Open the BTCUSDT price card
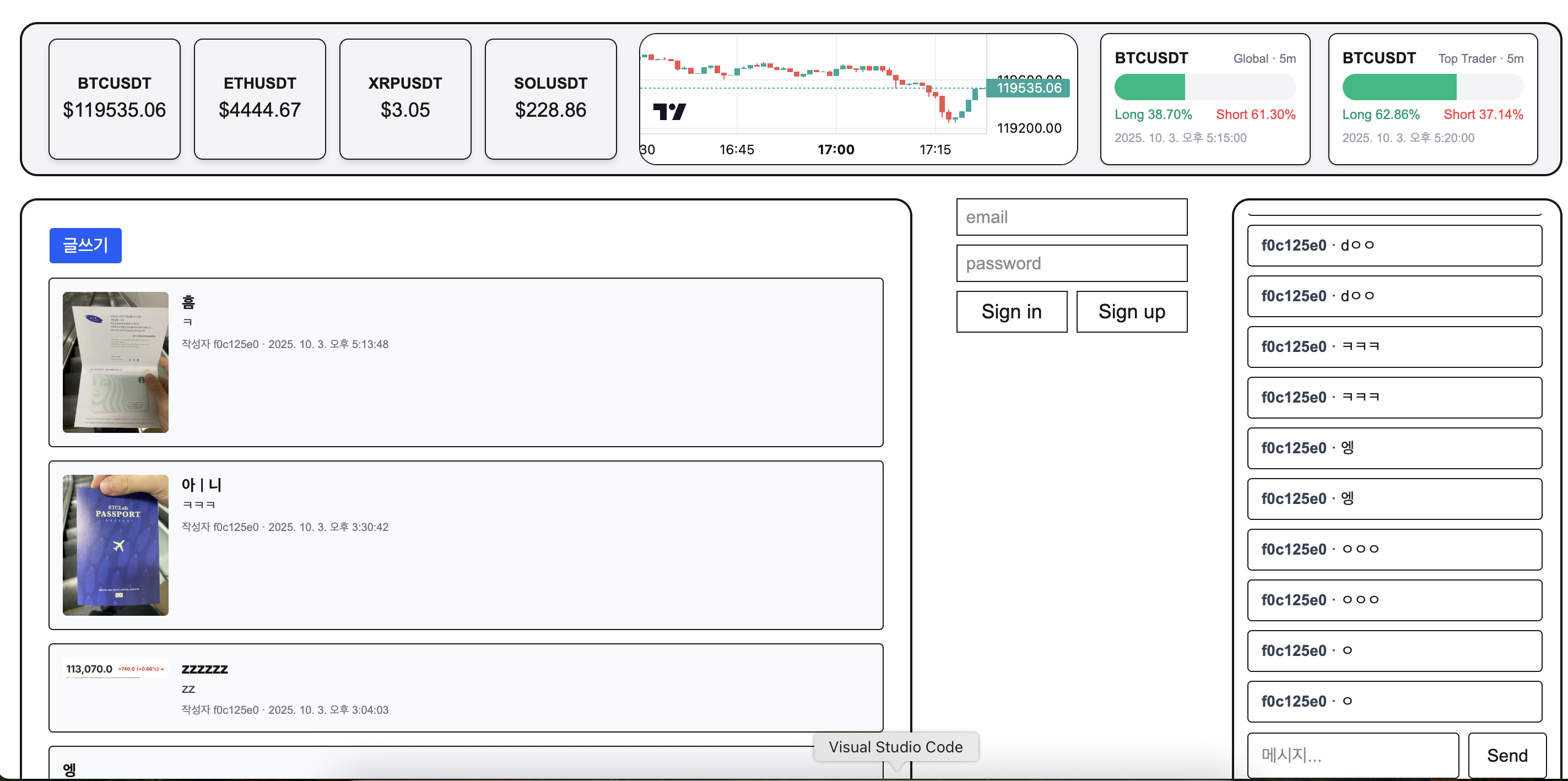The width and height of the screenshot is (1568, 781). point(115,99)
